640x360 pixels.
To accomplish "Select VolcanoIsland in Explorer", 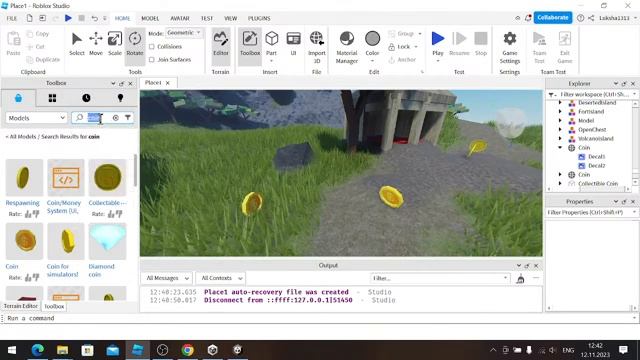I will point(596,138).
